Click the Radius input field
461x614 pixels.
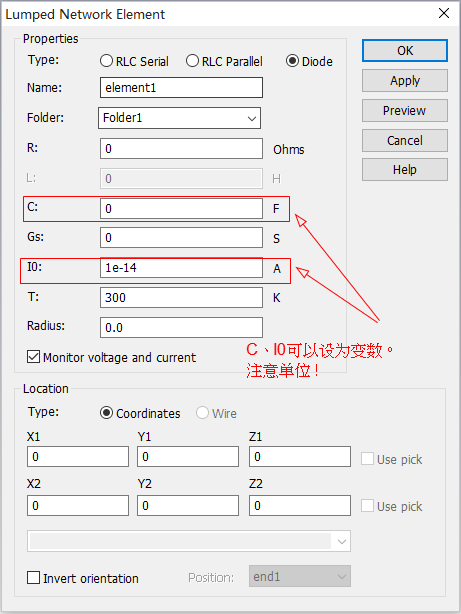click(x=181, y=327)
